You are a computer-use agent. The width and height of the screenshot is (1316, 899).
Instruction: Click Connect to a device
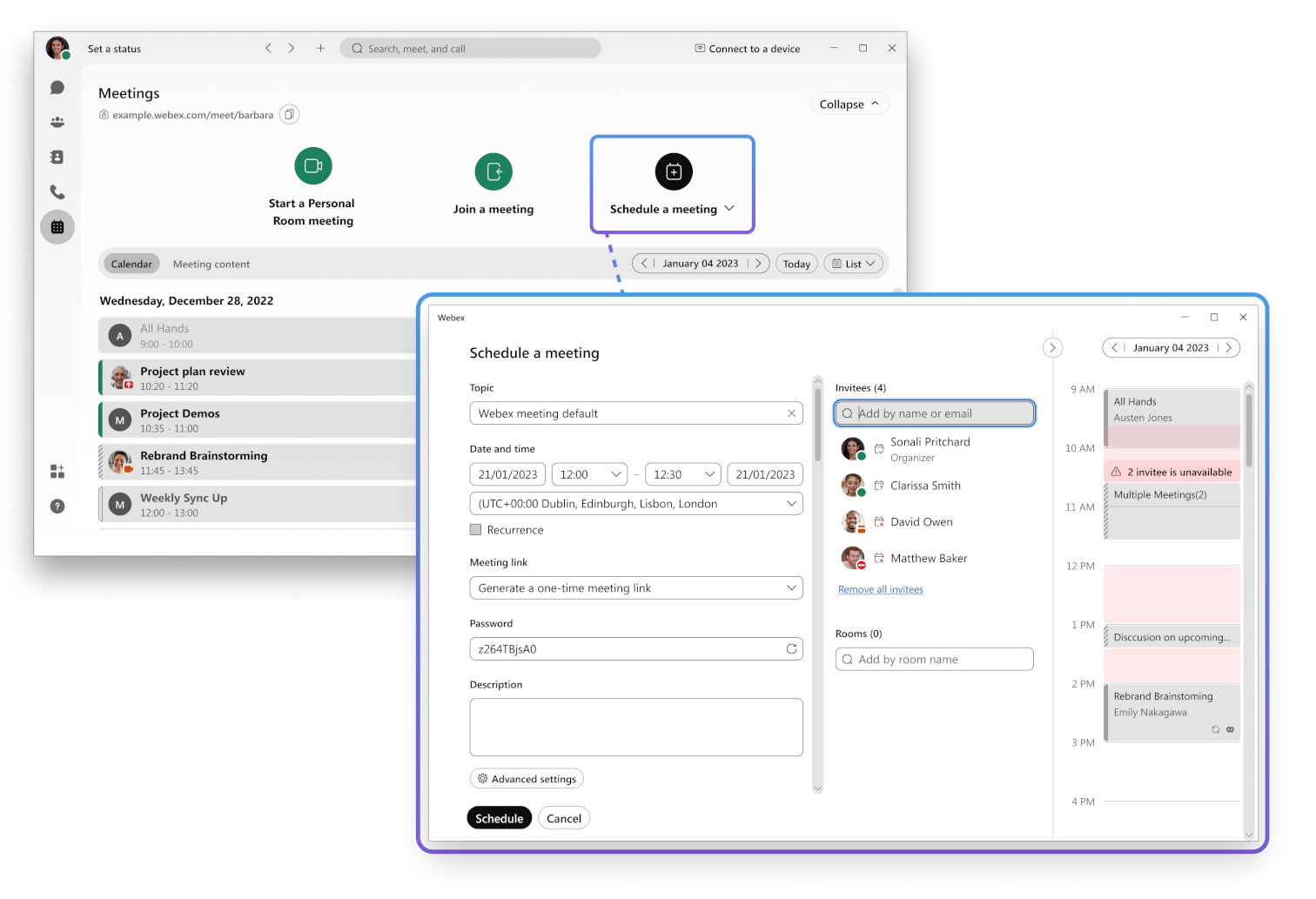748,49
